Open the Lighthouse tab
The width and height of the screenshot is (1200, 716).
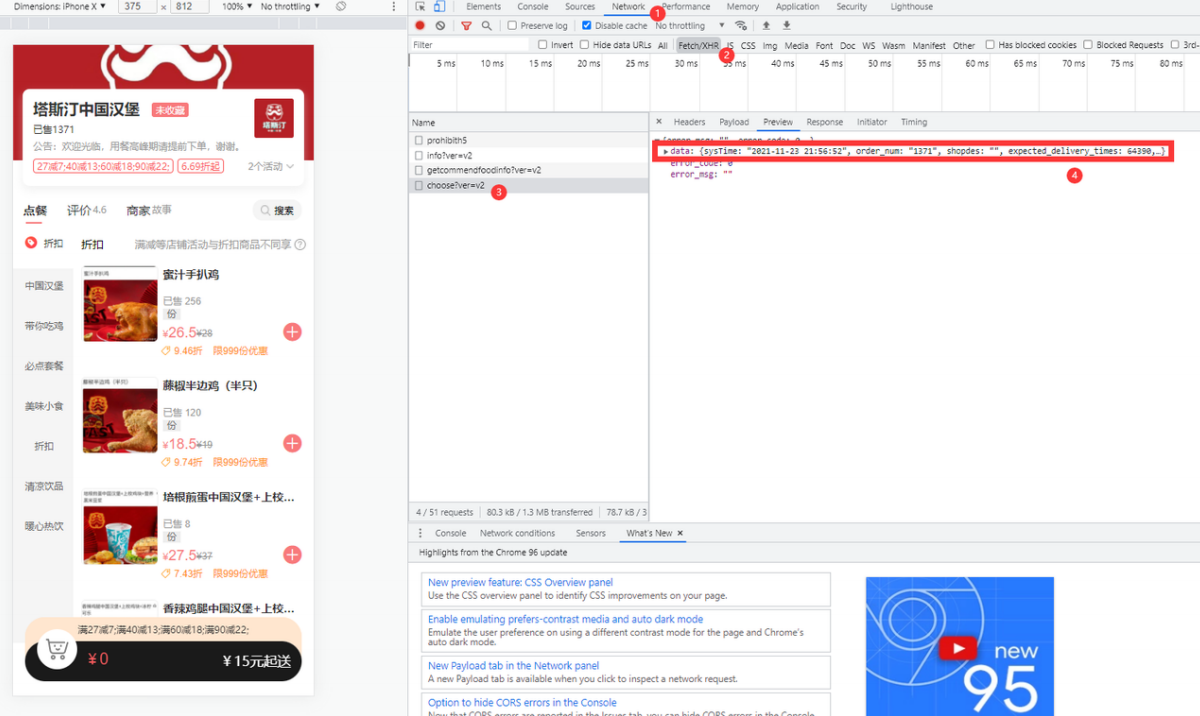click(911, 7)
